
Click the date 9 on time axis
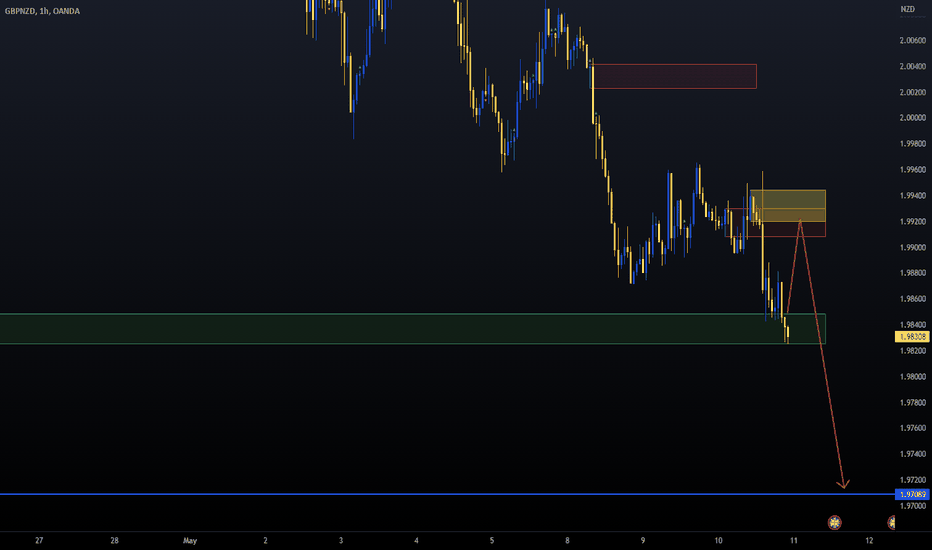643,540
